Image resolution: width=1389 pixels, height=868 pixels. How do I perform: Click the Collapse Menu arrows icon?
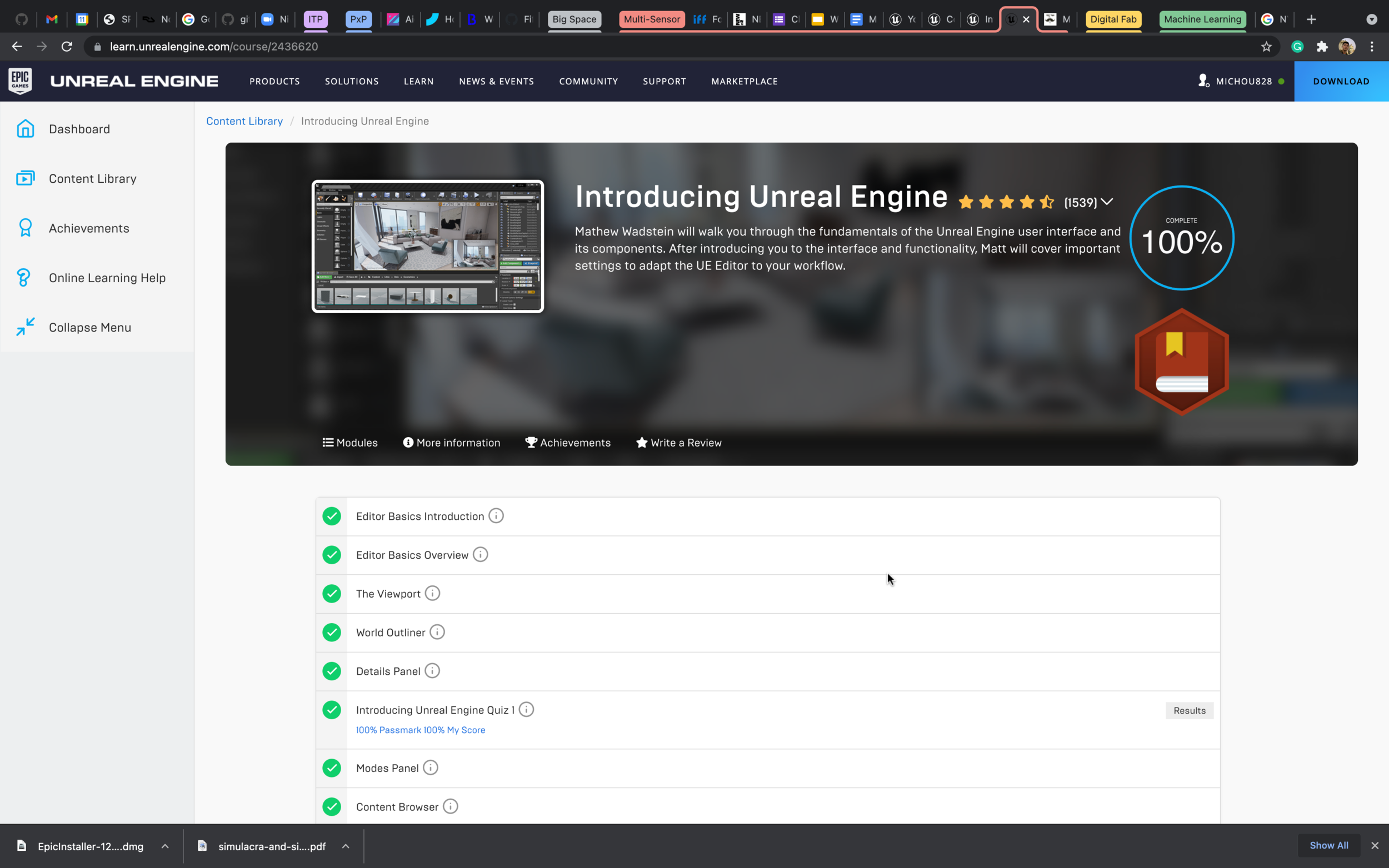tap(25, 327)
